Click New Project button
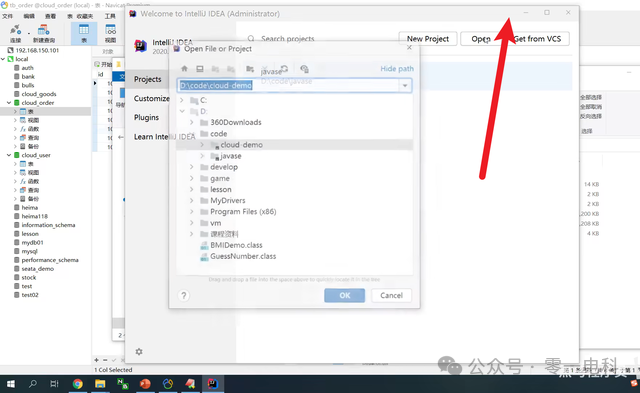 coord(428,39)
